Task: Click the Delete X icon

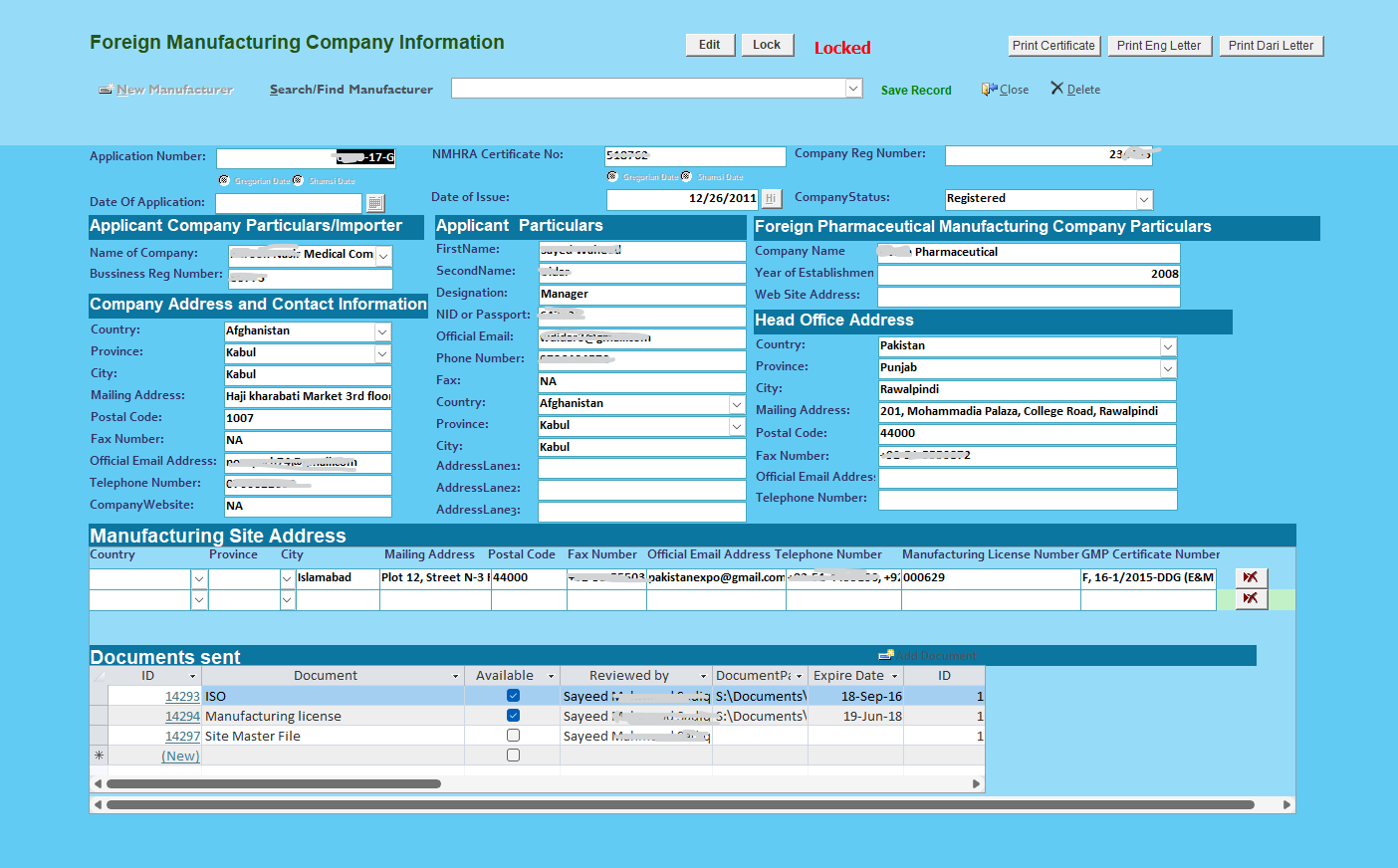Action: (1057, 89)
